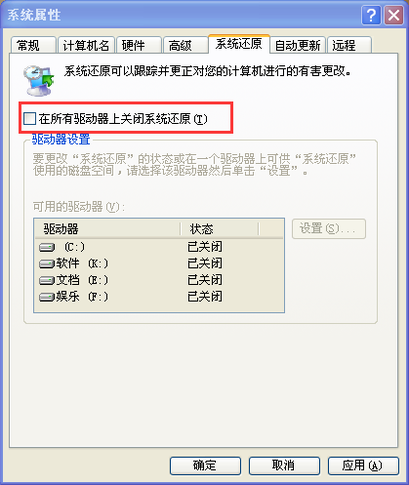Click the 设置(S)... button
Image resolution: width=409 pixels, height=485 pixels.
click(329, 229)
